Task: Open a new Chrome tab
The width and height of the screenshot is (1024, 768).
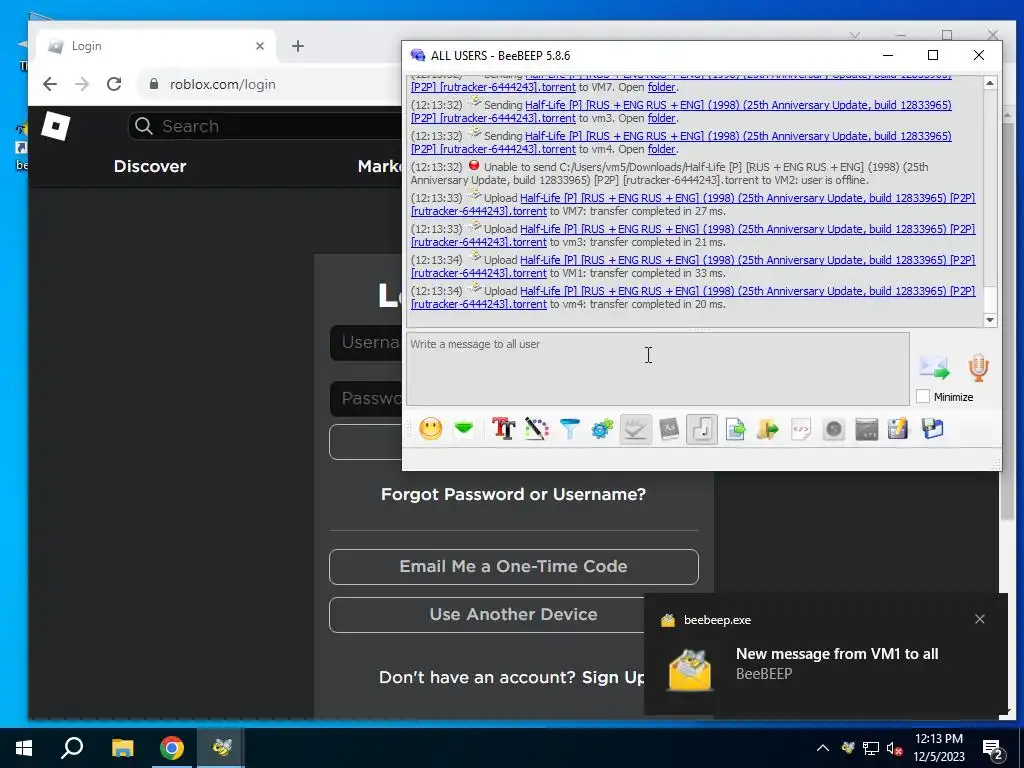Action: [298, 46]
